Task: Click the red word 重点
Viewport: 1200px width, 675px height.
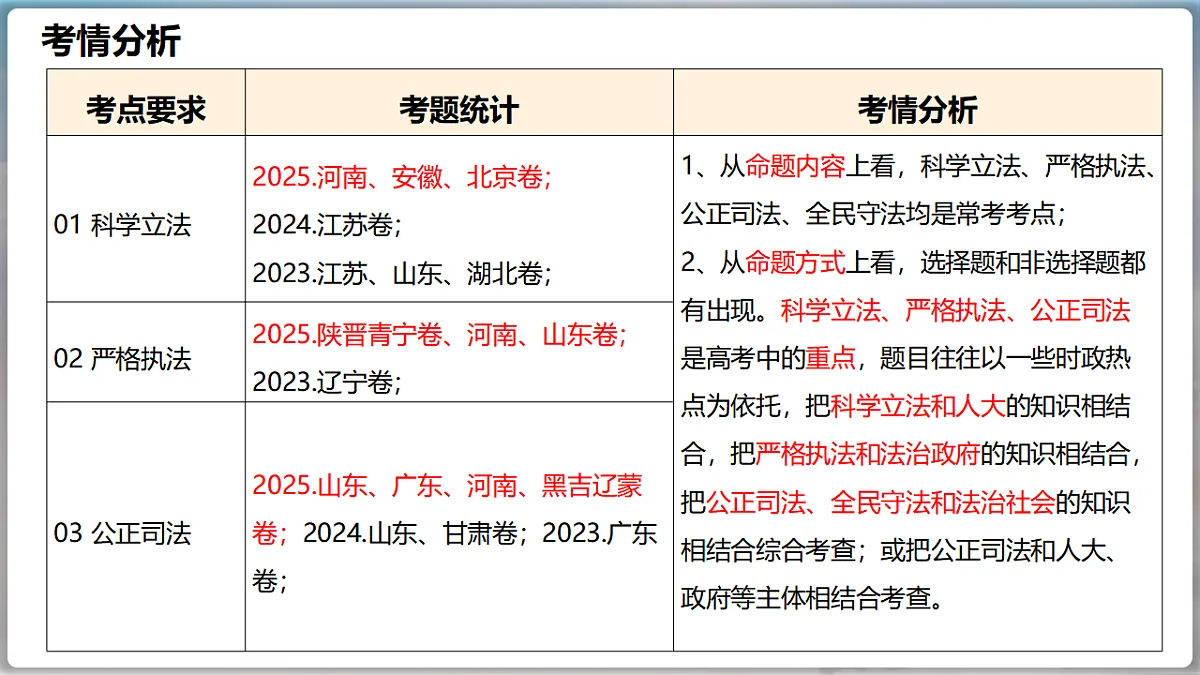Action: point(831,358)
